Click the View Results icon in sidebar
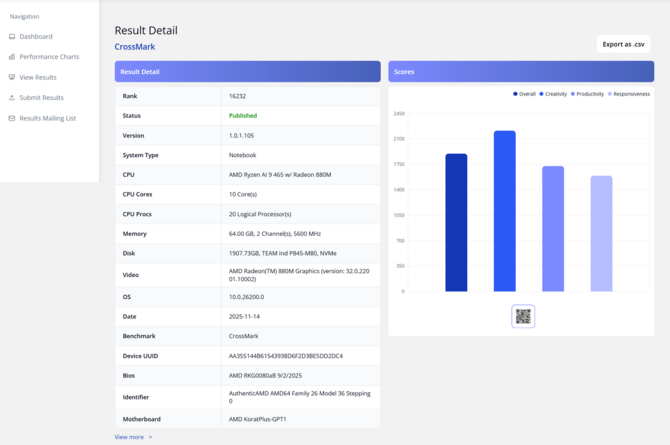 pyautogui.click(x=12, y=77)
